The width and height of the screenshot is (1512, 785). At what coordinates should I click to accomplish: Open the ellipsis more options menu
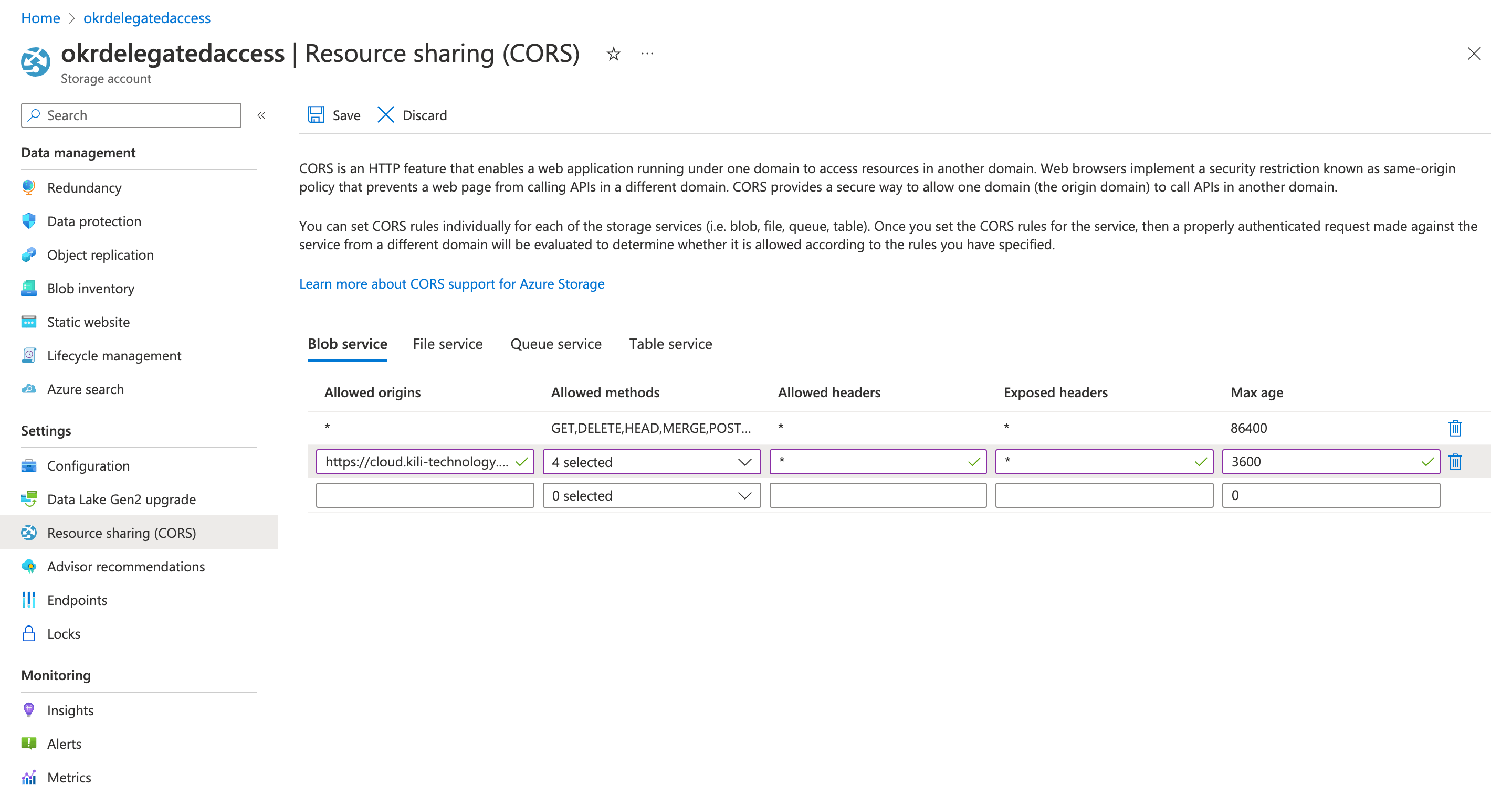click(647, 54)
